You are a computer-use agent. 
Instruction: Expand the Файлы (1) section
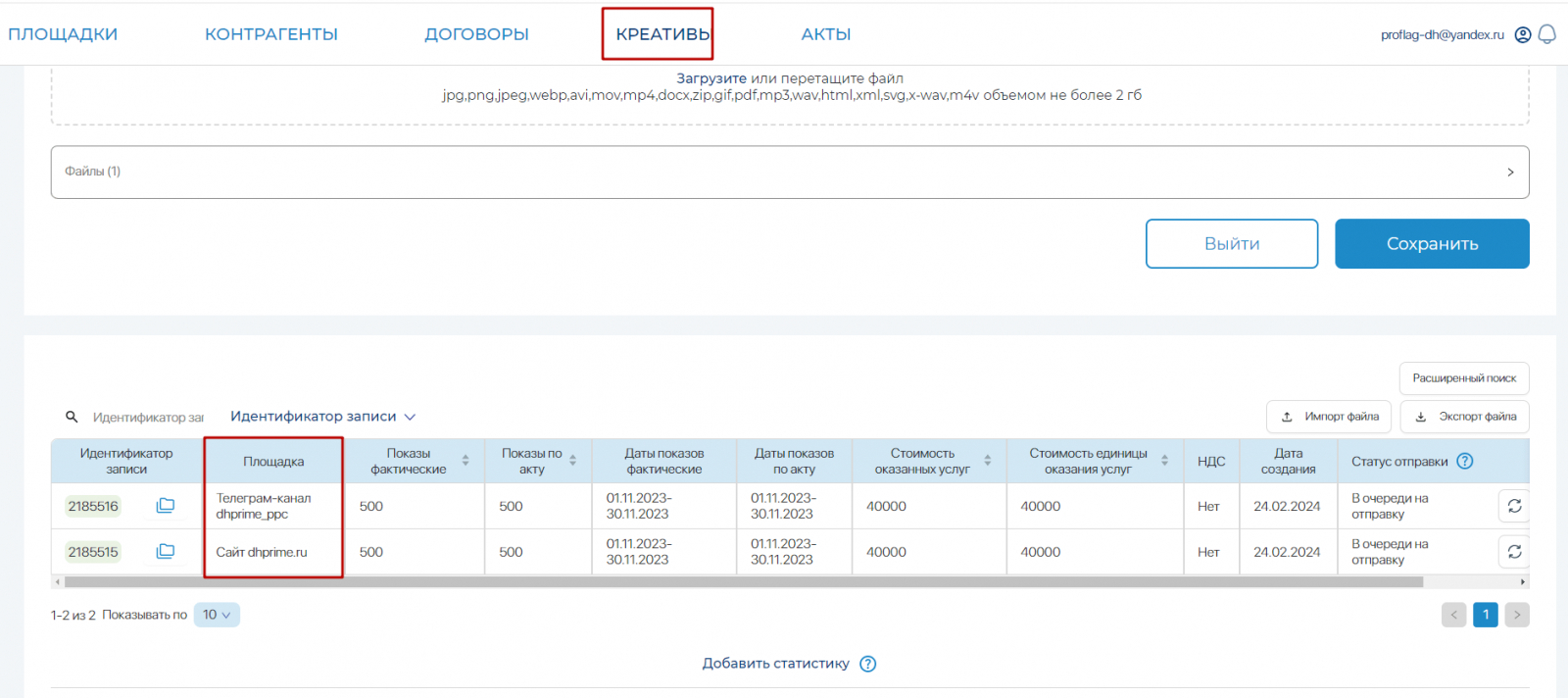pyautogui.click(x=1510, y=173)
